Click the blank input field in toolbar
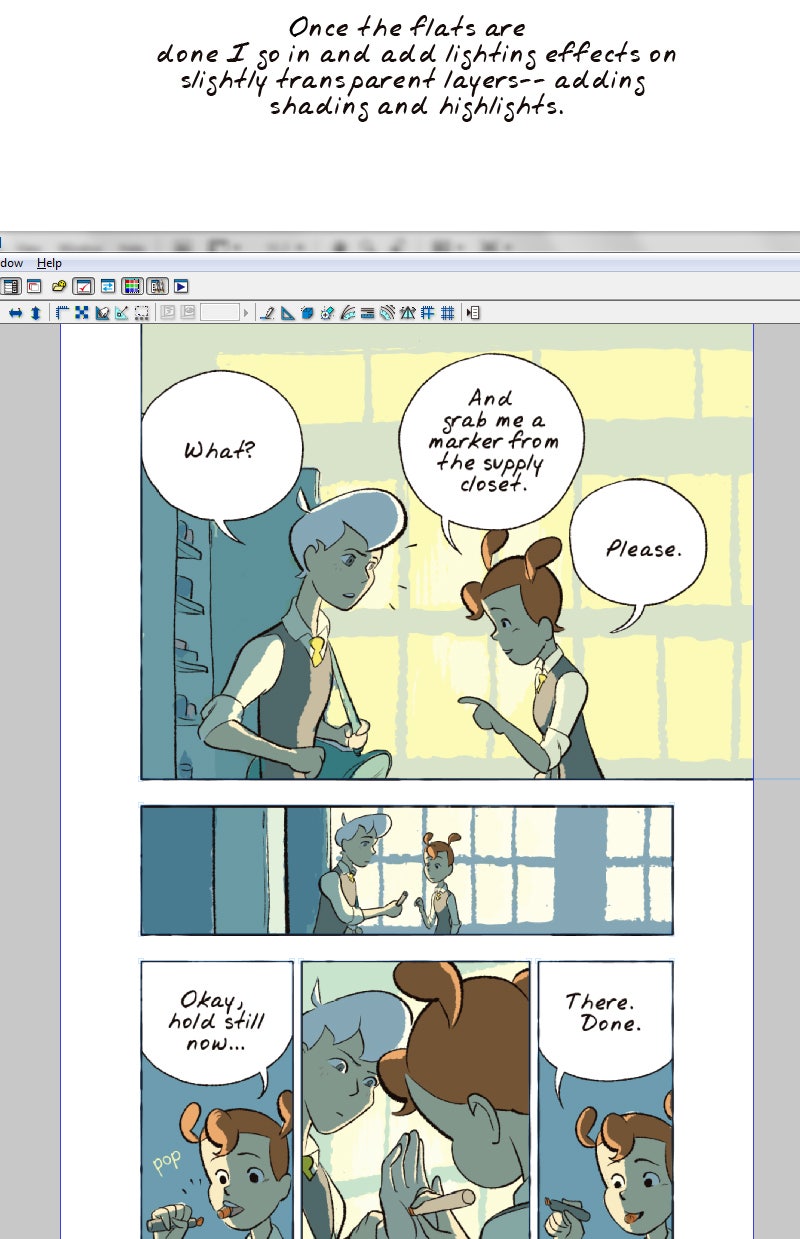The image size is (800, 1239). pos(219,313)
